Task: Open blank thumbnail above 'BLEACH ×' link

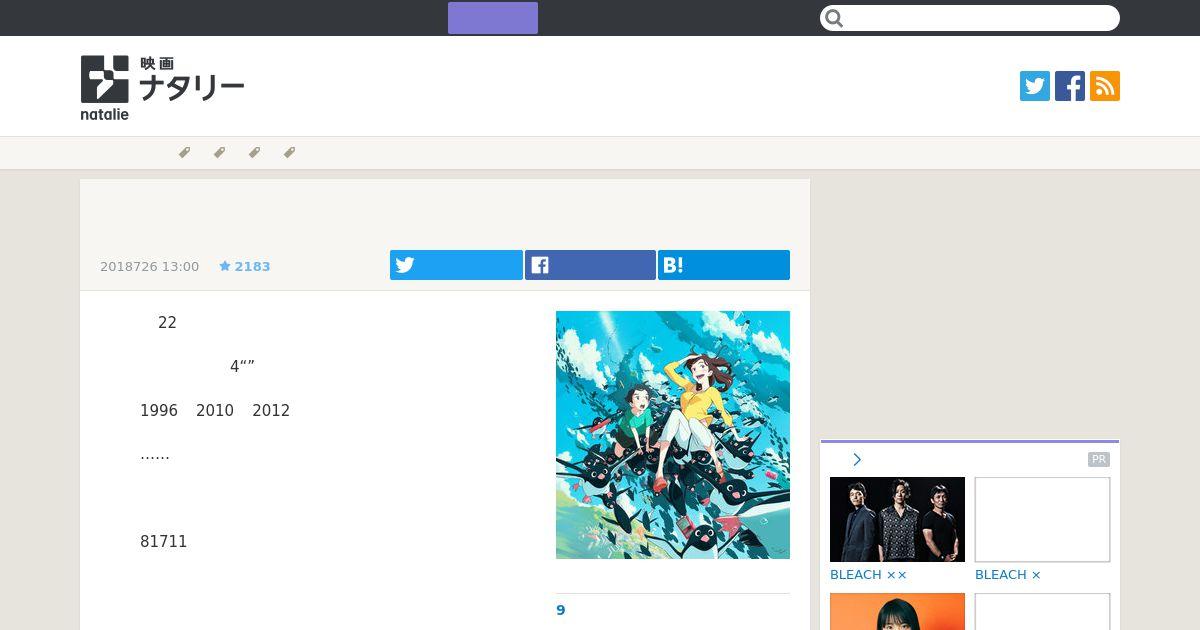Action: coord(1042,519)
